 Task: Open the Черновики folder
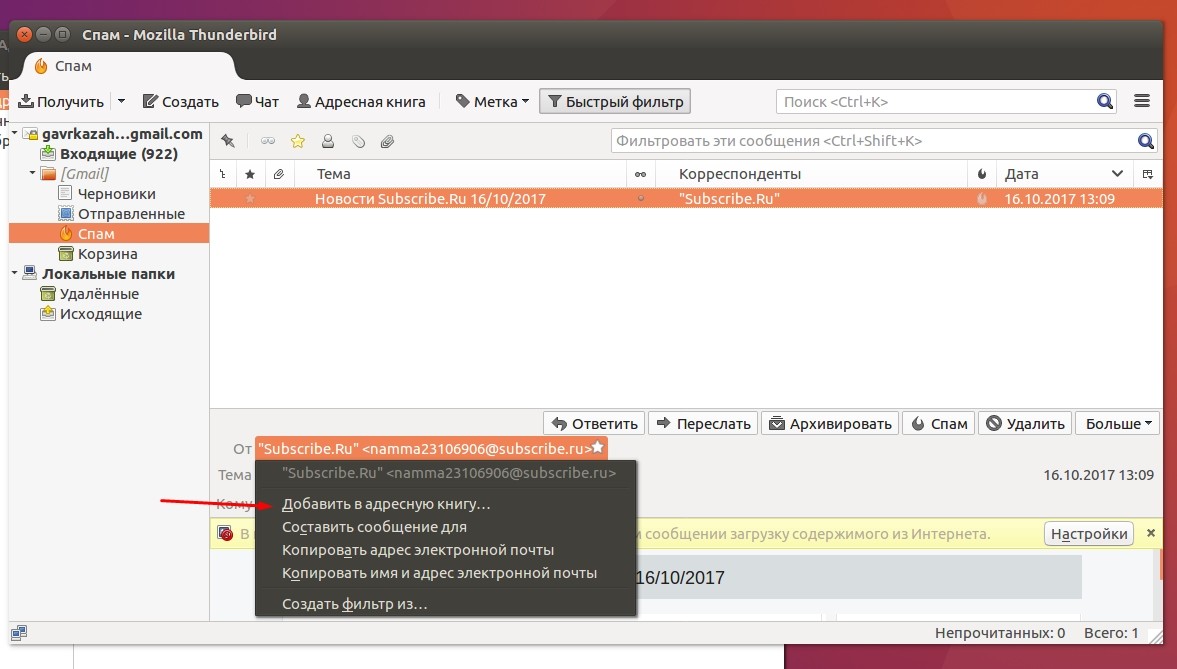(116, 194)
